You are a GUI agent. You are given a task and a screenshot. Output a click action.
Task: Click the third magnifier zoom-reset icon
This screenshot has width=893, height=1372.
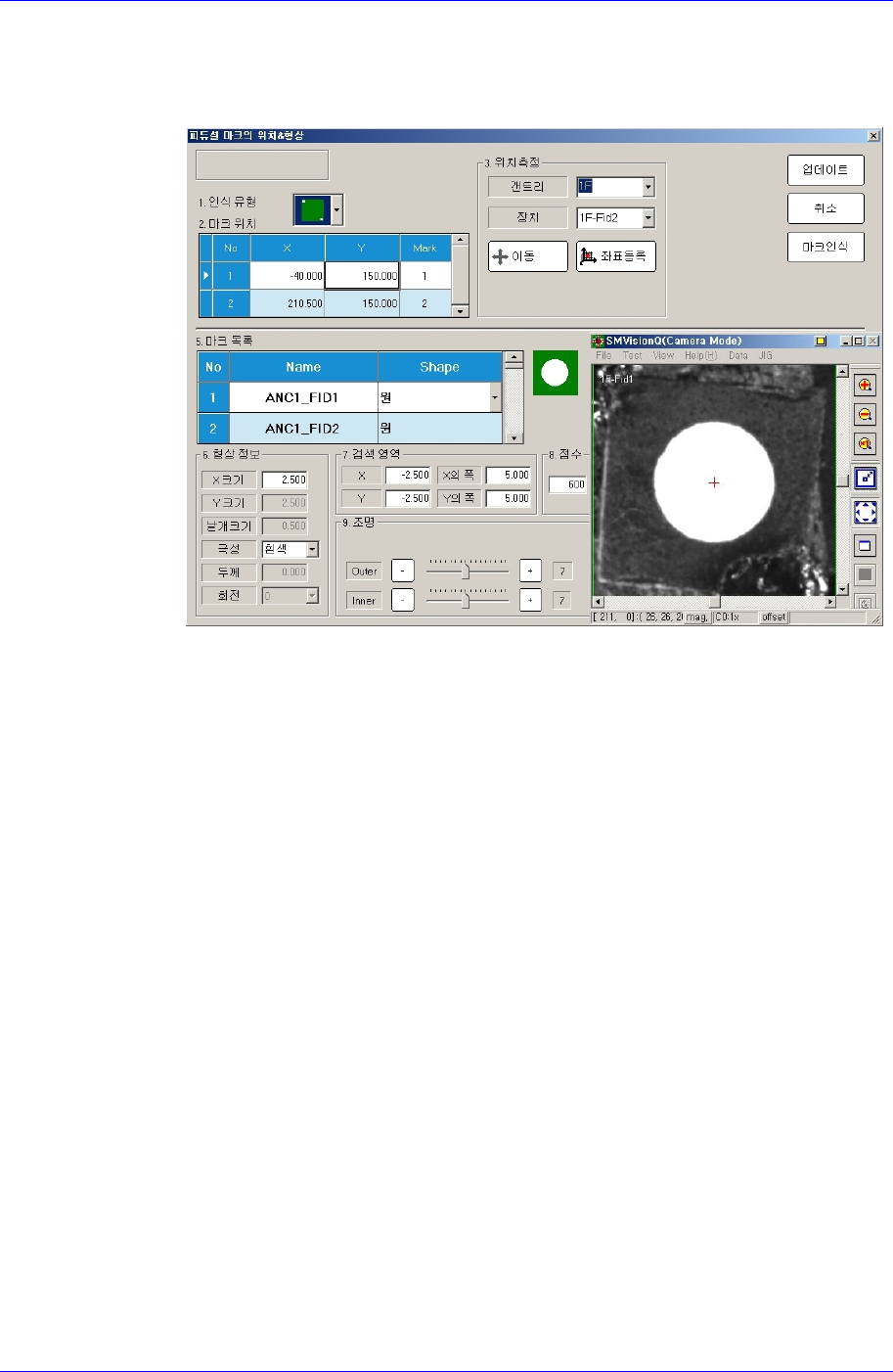865,443
